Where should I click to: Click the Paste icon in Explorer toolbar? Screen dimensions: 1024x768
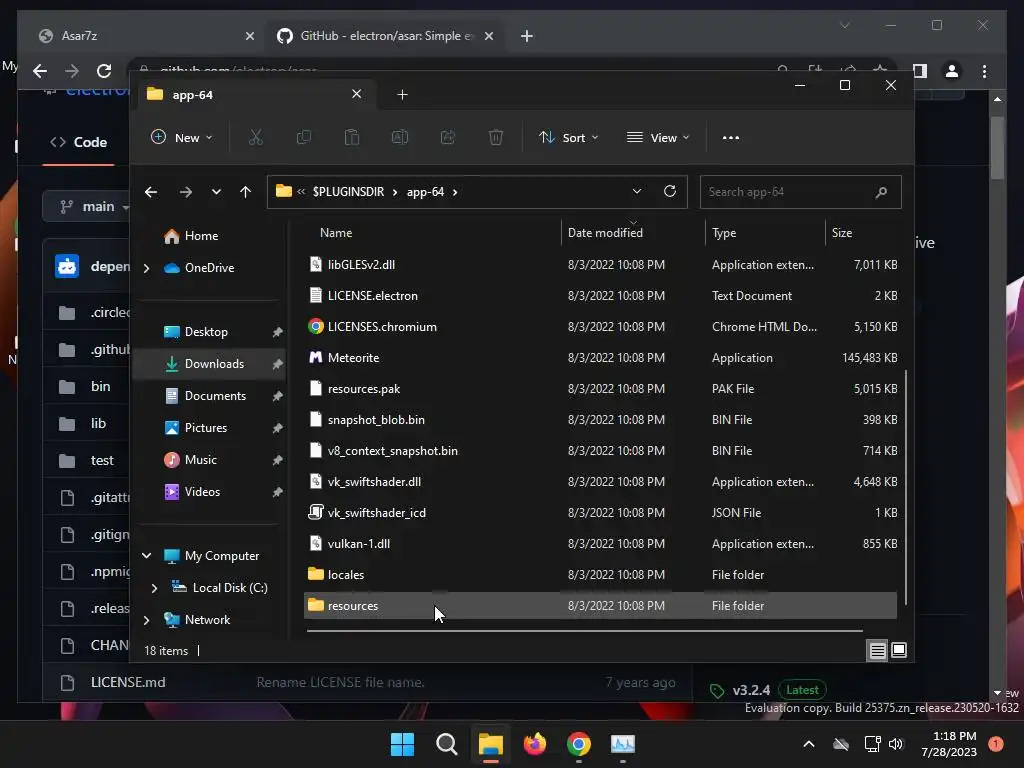pos(351,138)
